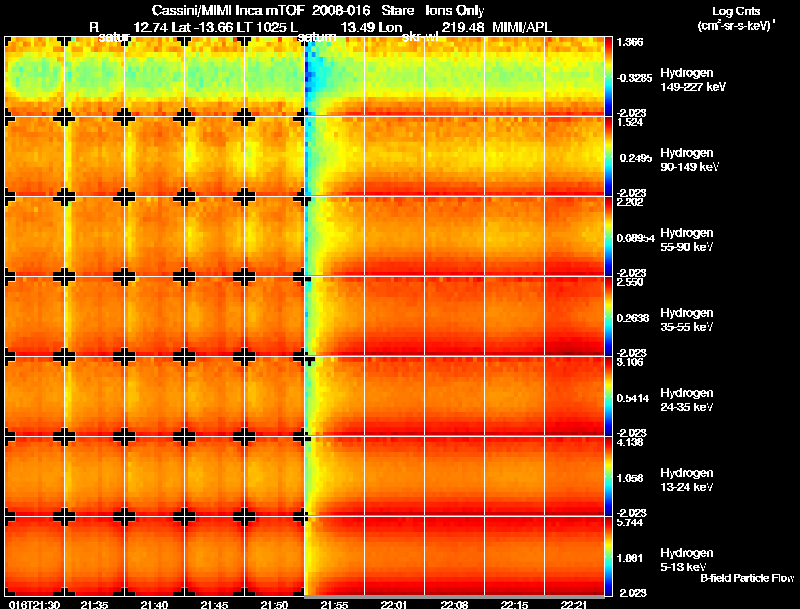800x609 pixels.
Task: Click the 'B-field Particle Flow' caption
Action: (x=747, y=578)
